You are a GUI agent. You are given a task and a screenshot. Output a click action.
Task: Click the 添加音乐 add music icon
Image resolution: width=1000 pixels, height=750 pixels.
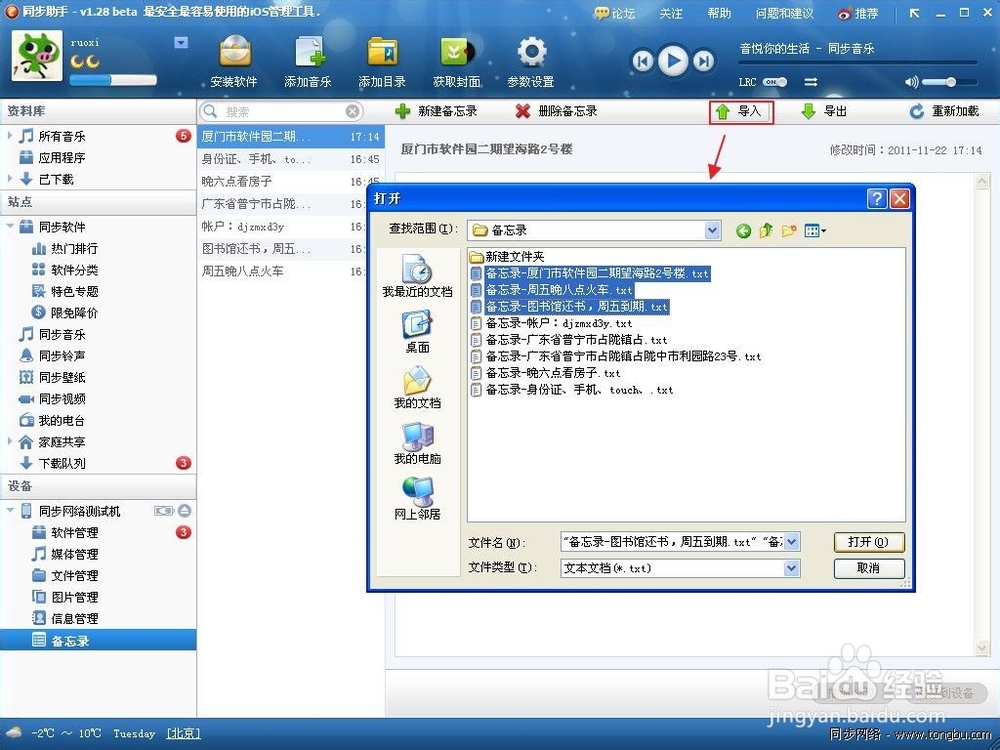tap(308, 61)
